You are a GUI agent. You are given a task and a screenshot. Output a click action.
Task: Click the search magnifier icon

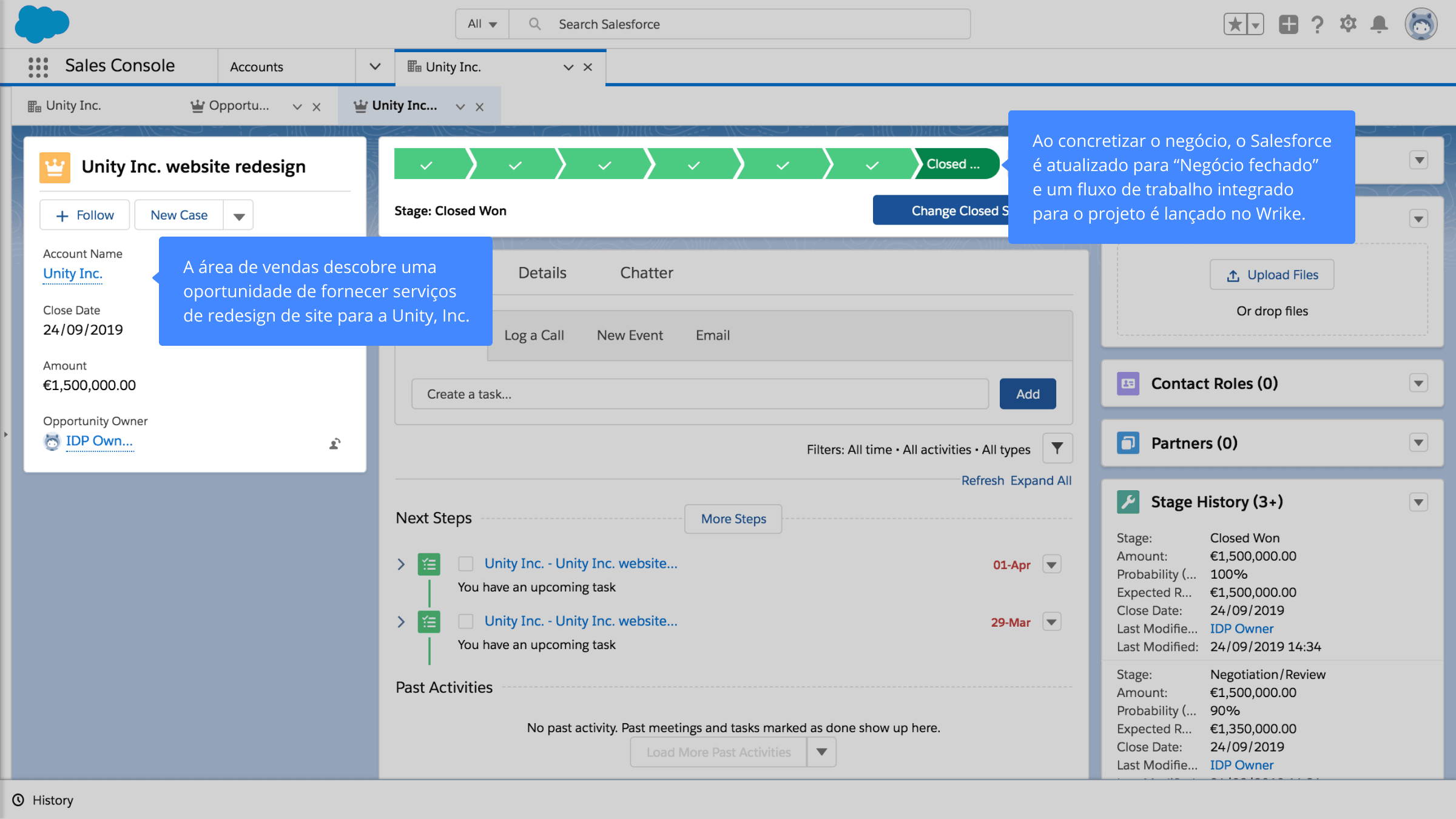[x=534, y=24]
